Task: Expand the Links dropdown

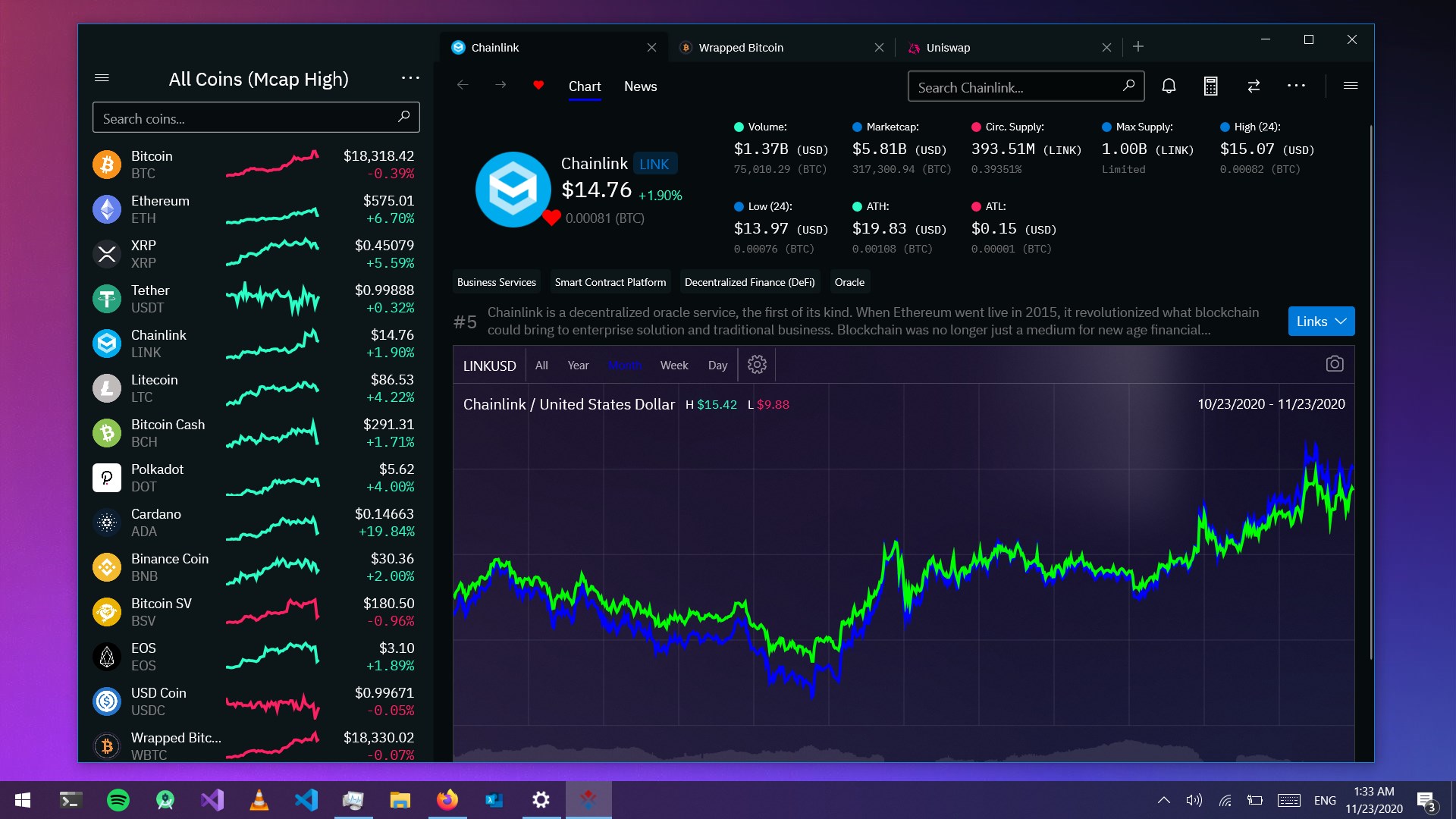Action: tap(1320, 322)
